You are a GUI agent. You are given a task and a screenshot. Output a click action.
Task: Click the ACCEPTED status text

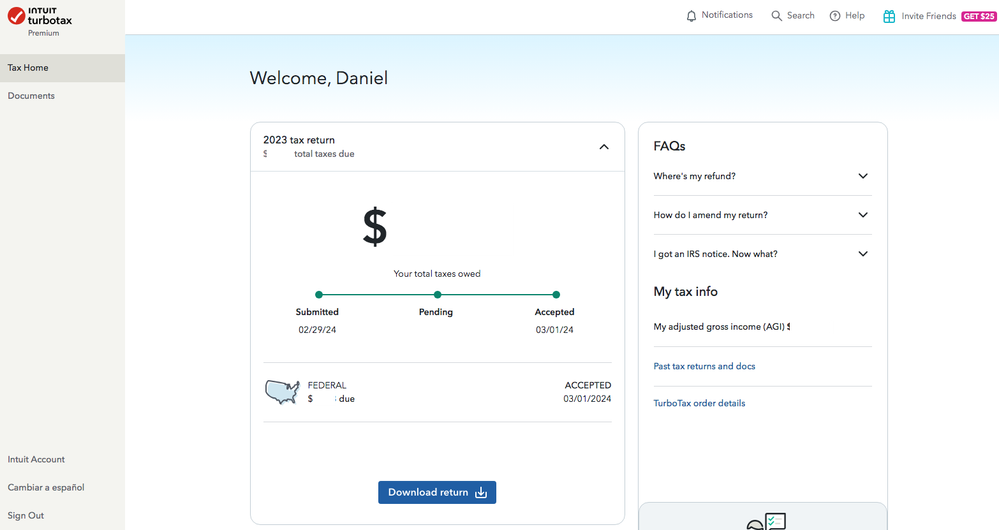[x=587, y=385]
